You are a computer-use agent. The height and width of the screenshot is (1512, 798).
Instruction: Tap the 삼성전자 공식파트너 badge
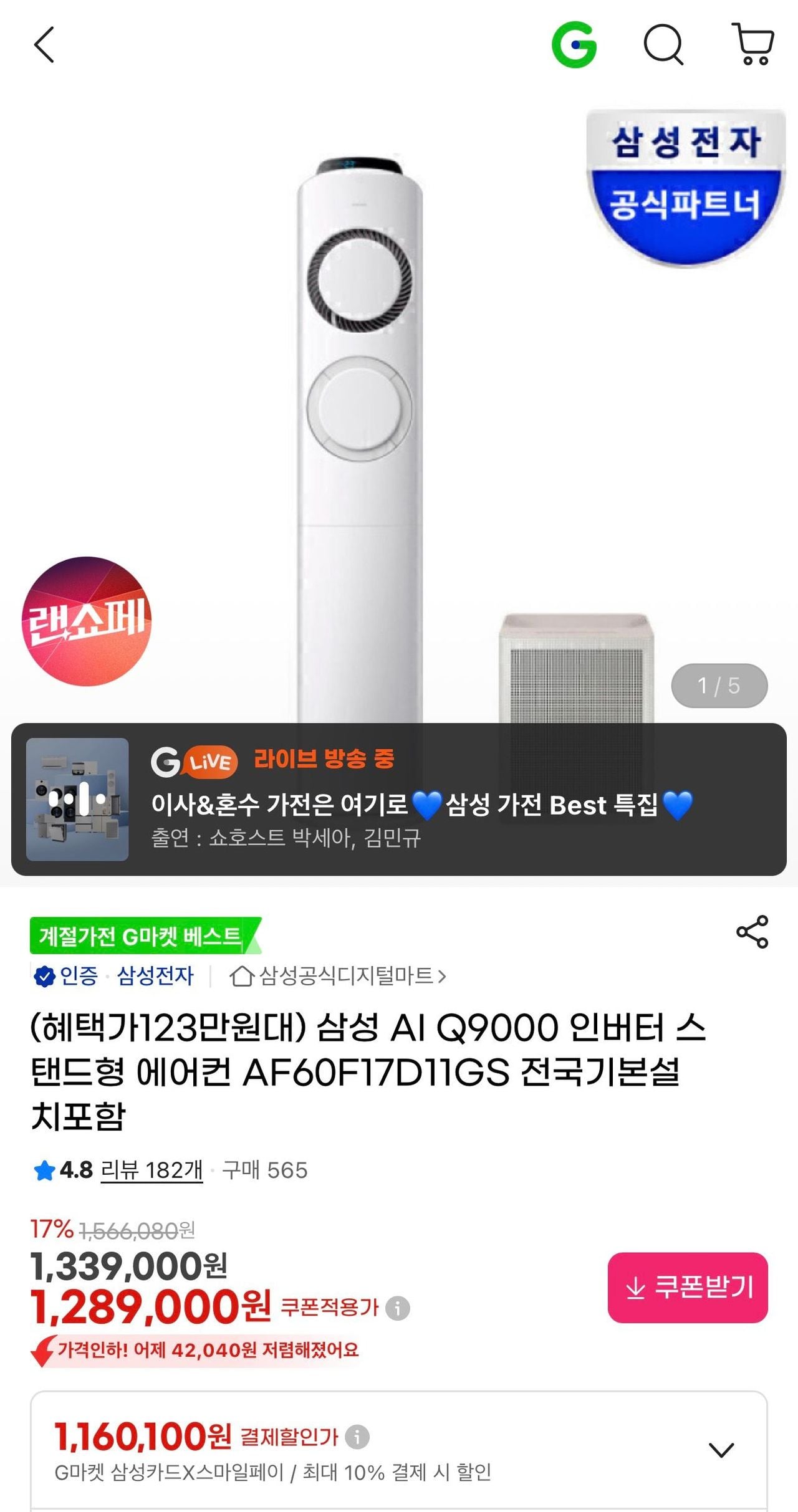pyautogui.click(x=686, y=188)
